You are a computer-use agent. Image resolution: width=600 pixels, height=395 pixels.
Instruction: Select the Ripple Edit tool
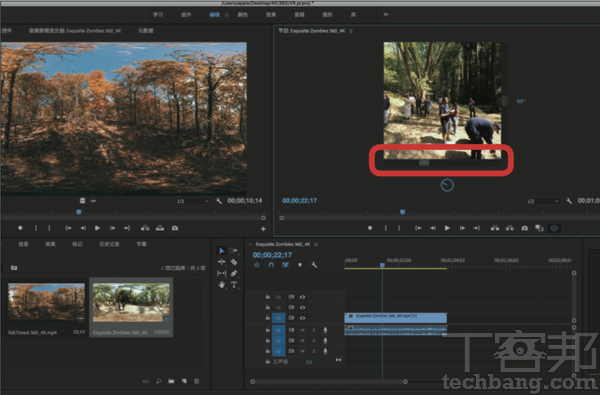coord(222,262)
